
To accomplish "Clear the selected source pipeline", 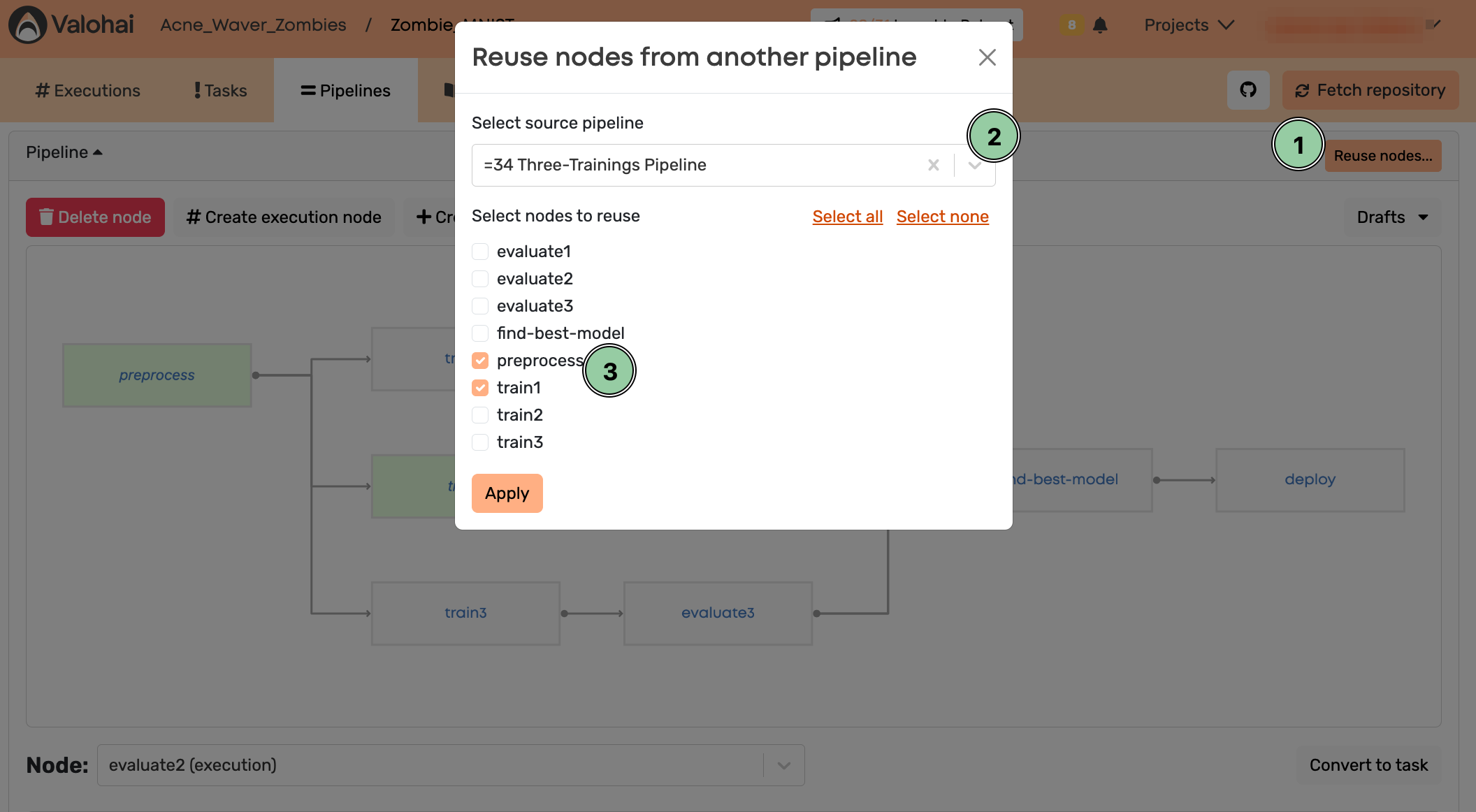I will tap(933, 165).
